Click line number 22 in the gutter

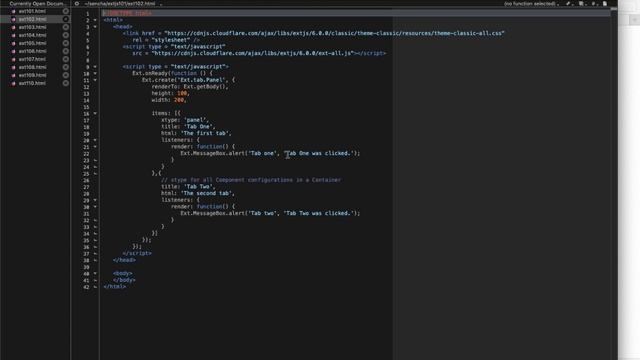click(x=86, y=154)
